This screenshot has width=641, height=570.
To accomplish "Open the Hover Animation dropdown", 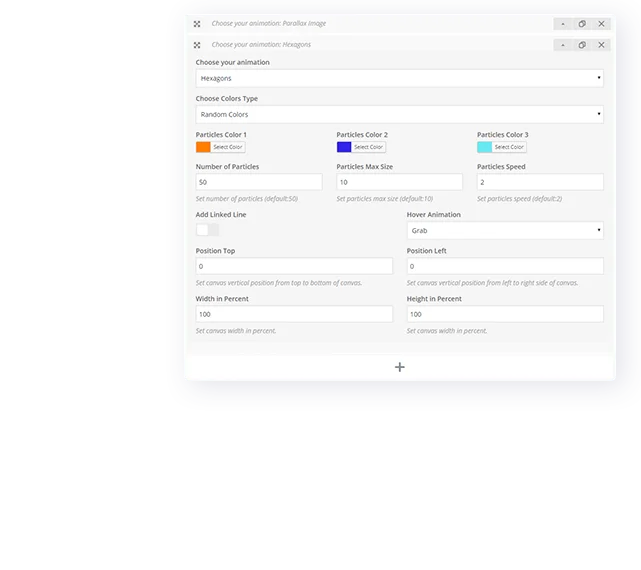I will tap(504, 231).
